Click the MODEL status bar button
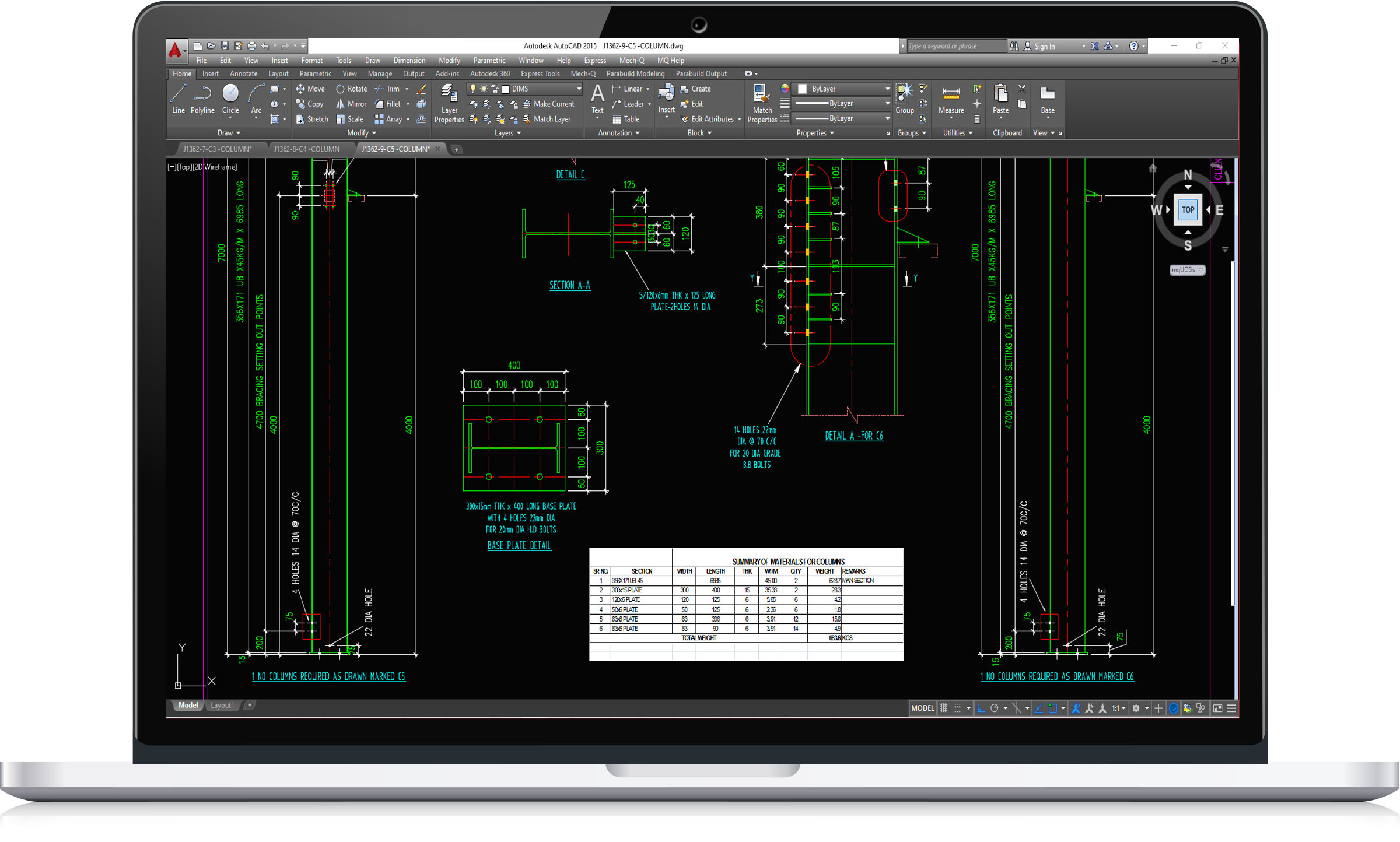Image resolution: width=1400 pixels, height=842 pixels. coord(922,708)
